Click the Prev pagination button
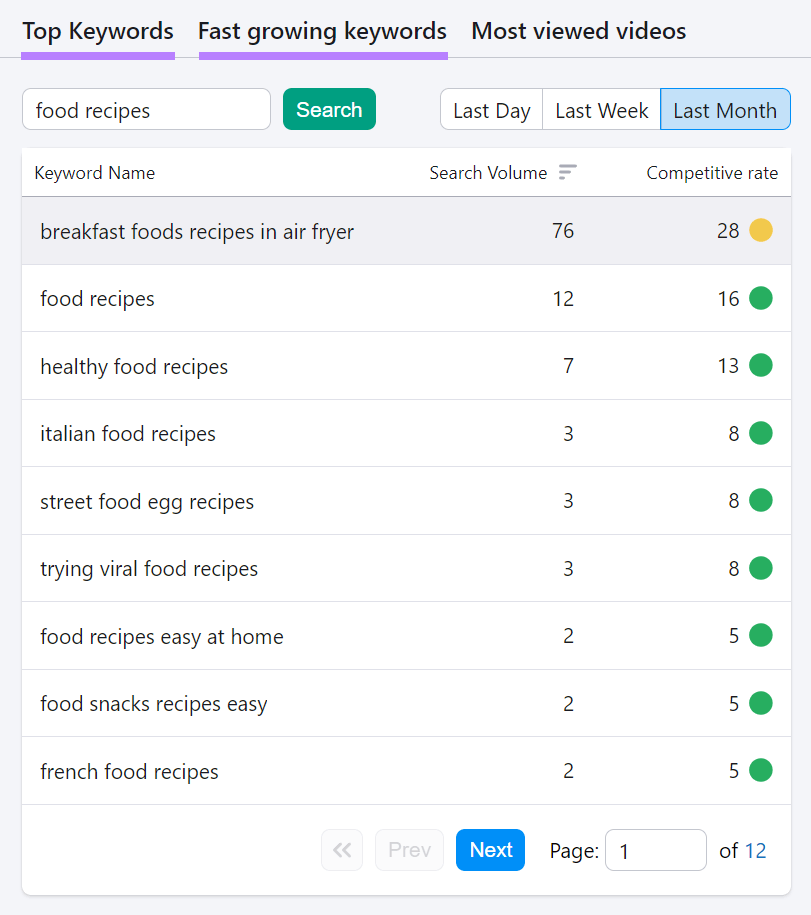Viewport: 811px width, 915px height. coord(409,850)
